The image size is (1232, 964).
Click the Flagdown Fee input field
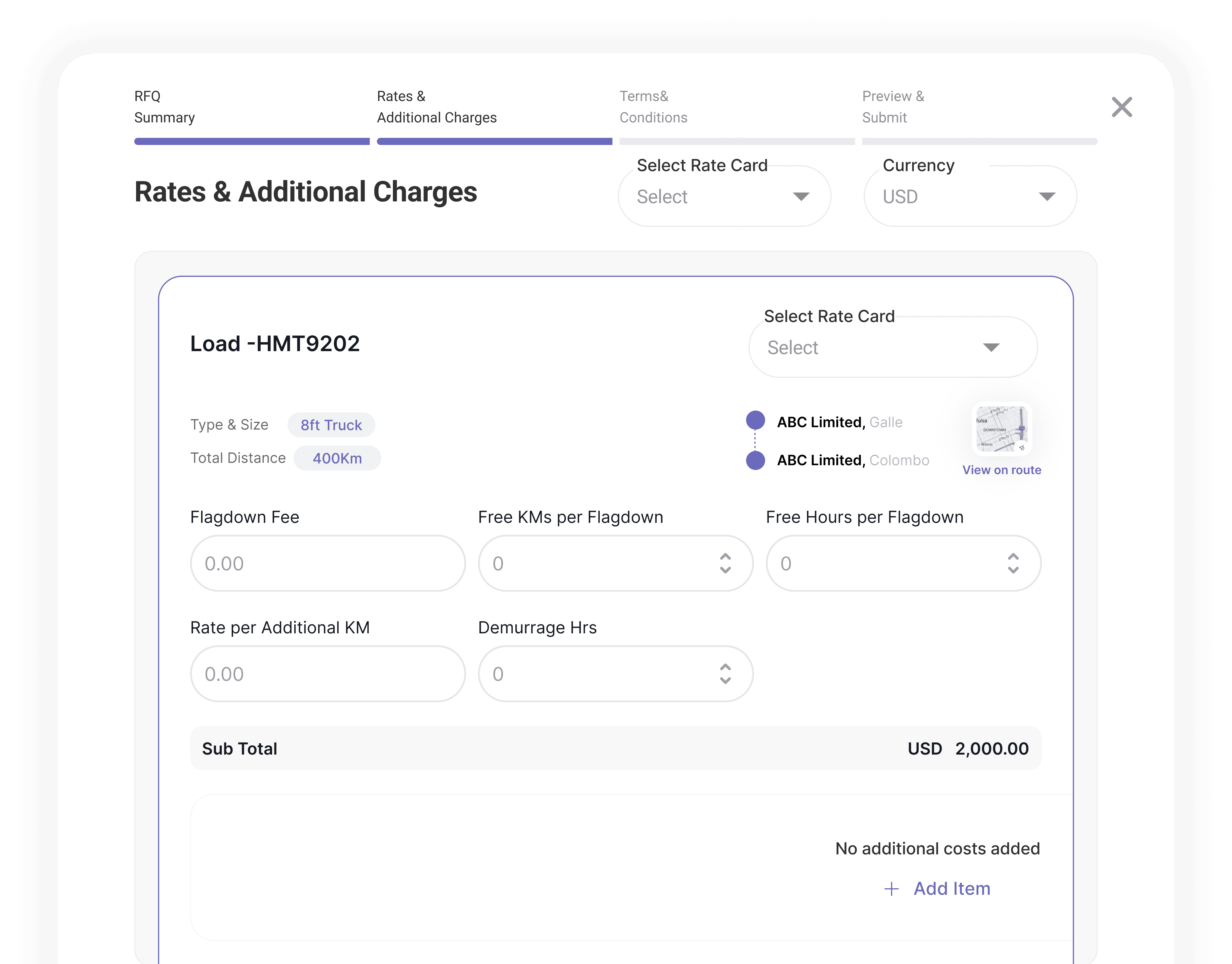[x=327, y=563]
